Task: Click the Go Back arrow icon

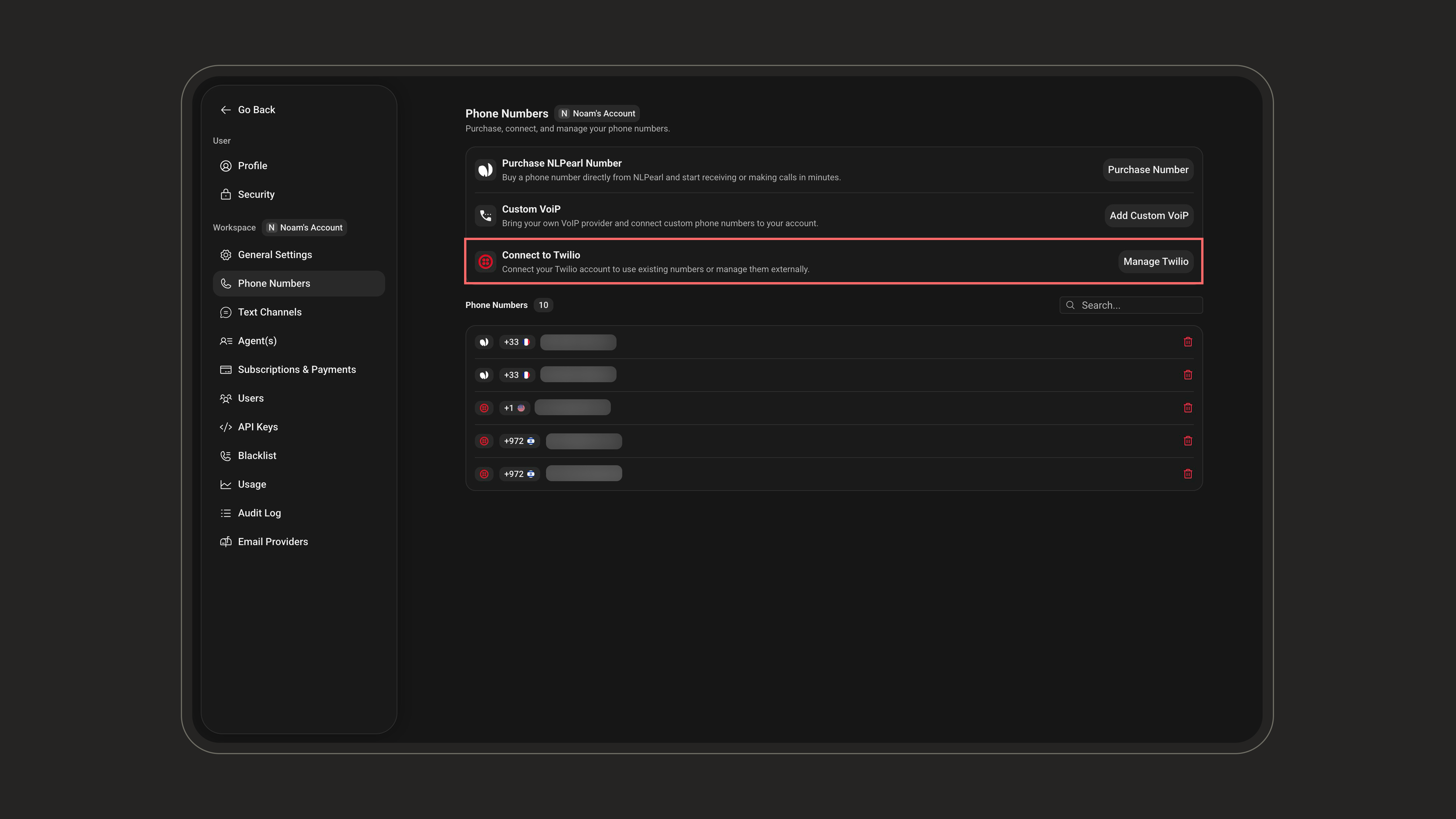Action: point(226,110)
